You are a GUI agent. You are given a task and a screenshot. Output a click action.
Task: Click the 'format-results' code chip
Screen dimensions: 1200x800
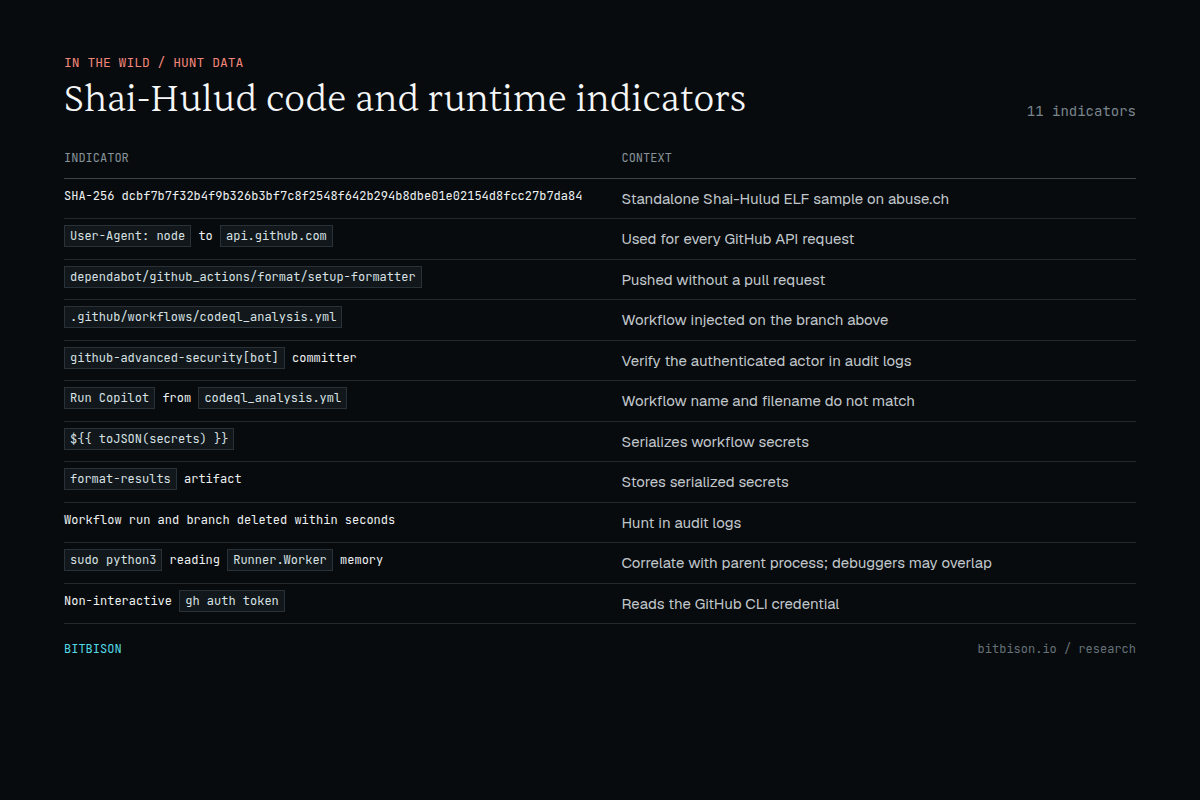click(x=120, y=479)
